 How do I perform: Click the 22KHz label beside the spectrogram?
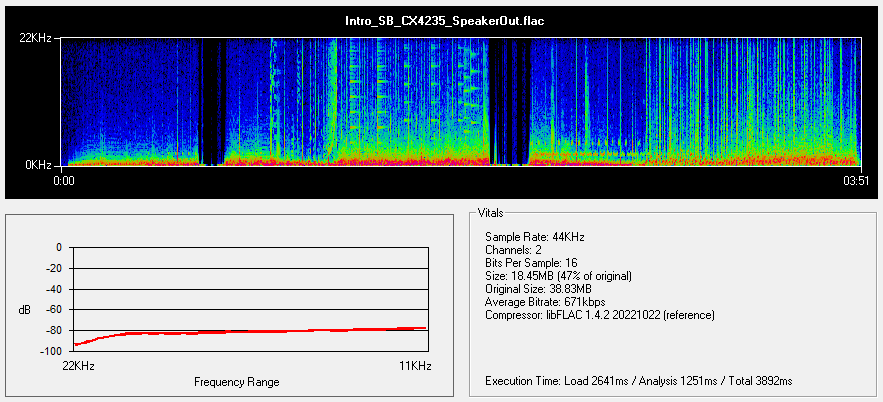[38, 39]
